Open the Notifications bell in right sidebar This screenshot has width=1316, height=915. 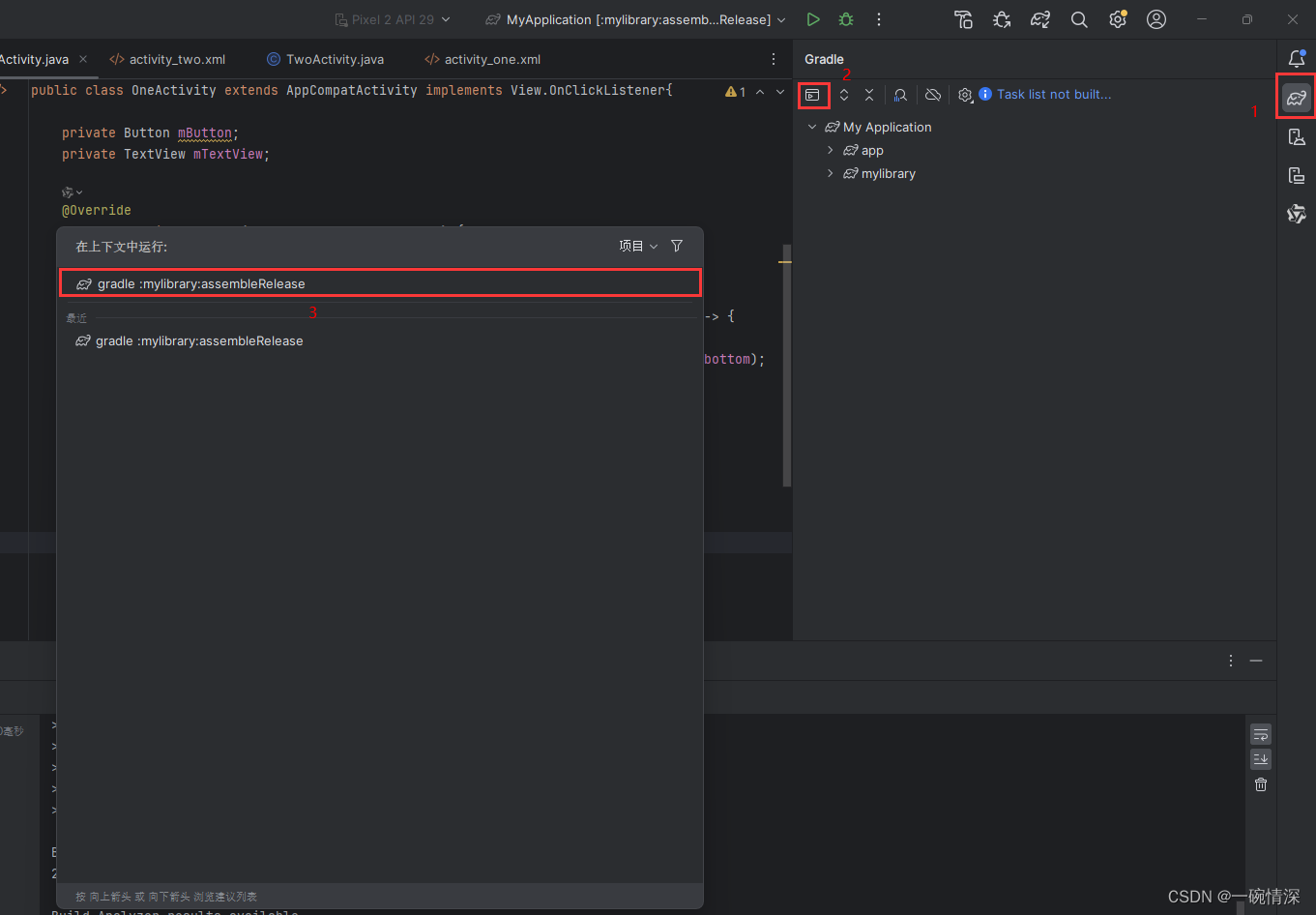pos(1297,60)
